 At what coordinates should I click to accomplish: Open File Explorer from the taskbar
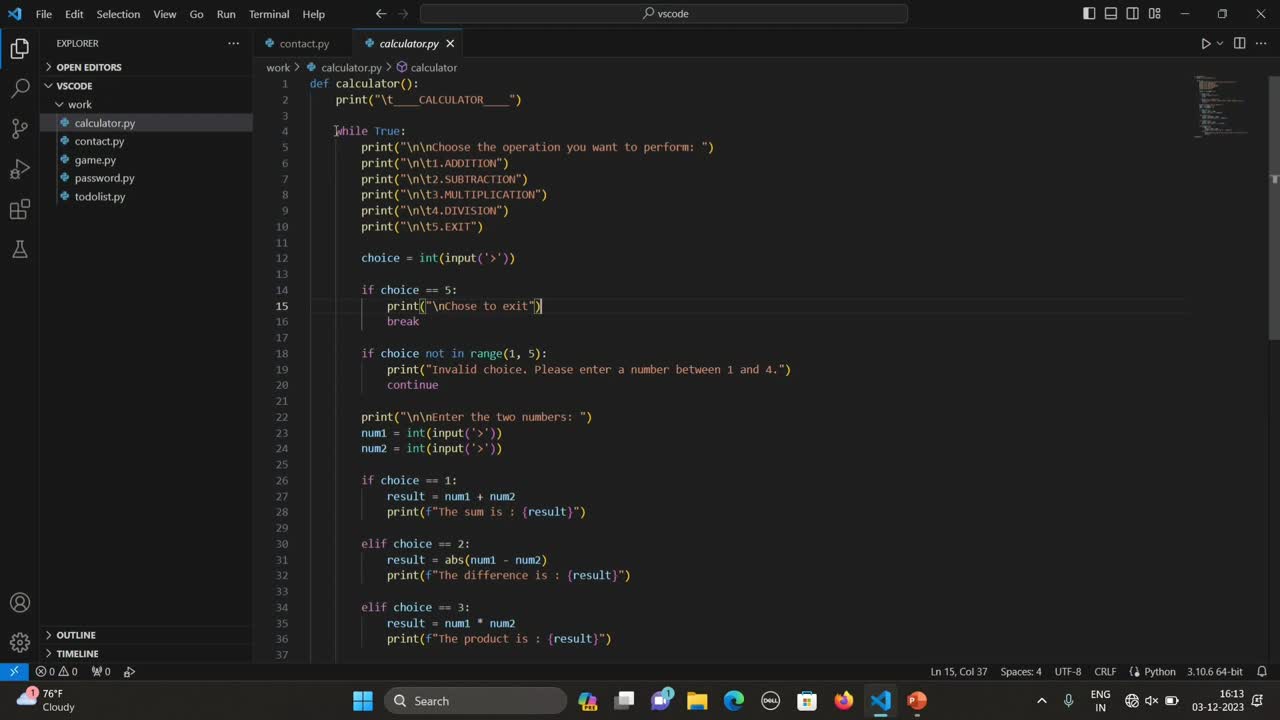pos(697,701)
